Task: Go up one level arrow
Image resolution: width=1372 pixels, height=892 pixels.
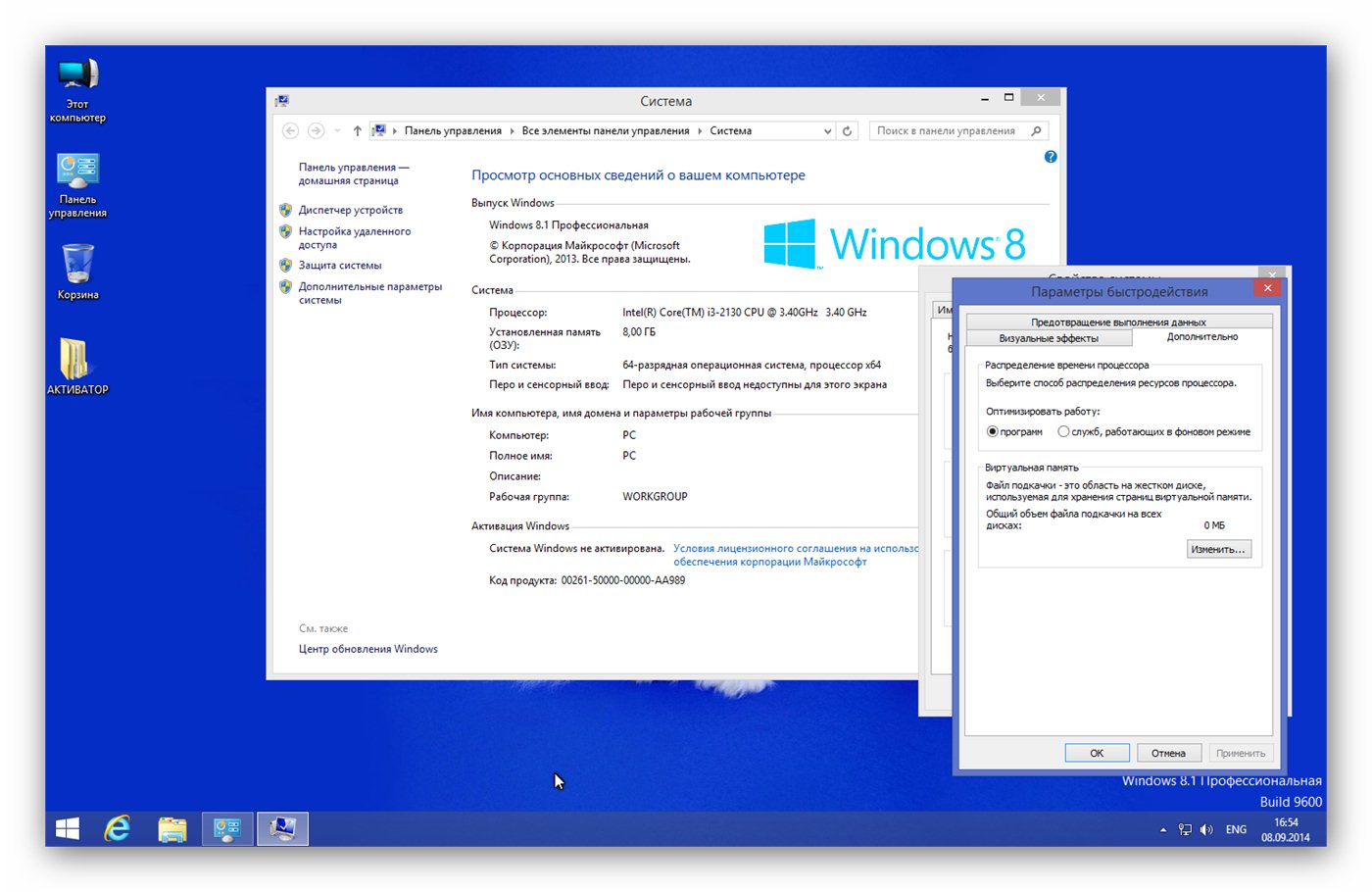Action: tap(357, 130)
